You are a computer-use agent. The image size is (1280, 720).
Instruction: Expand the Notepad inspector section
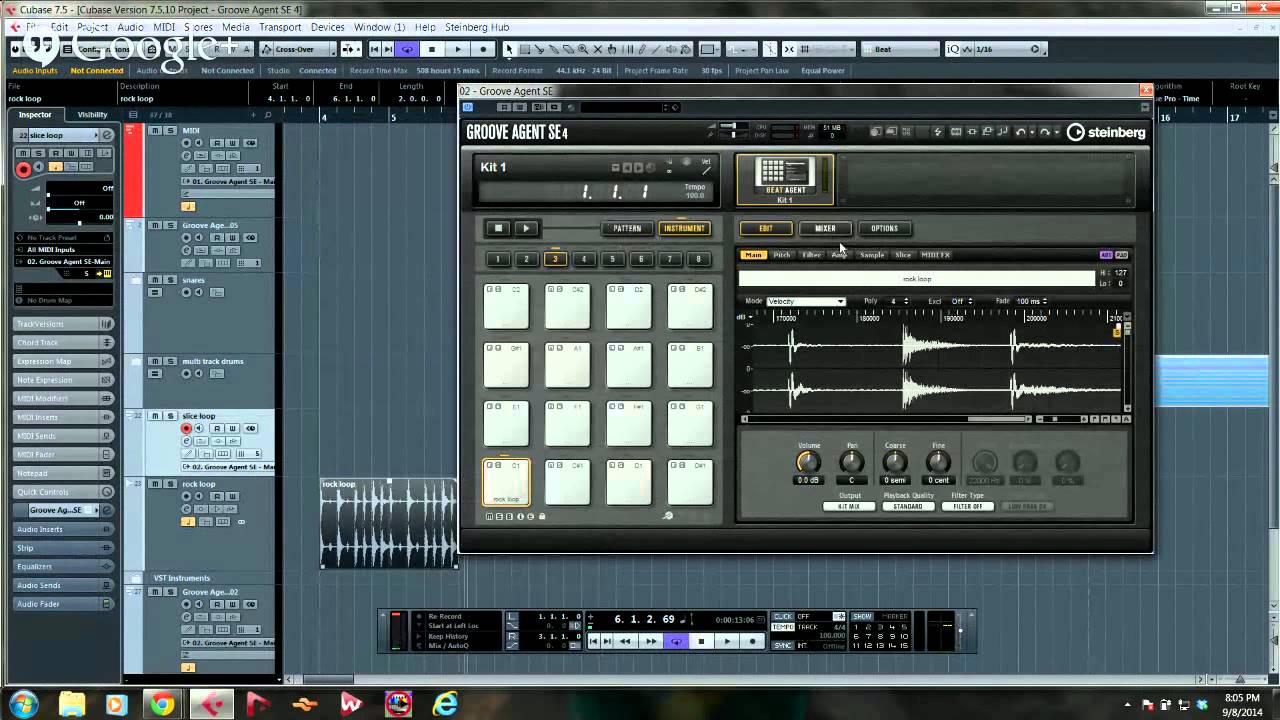[x=63, y=473]
